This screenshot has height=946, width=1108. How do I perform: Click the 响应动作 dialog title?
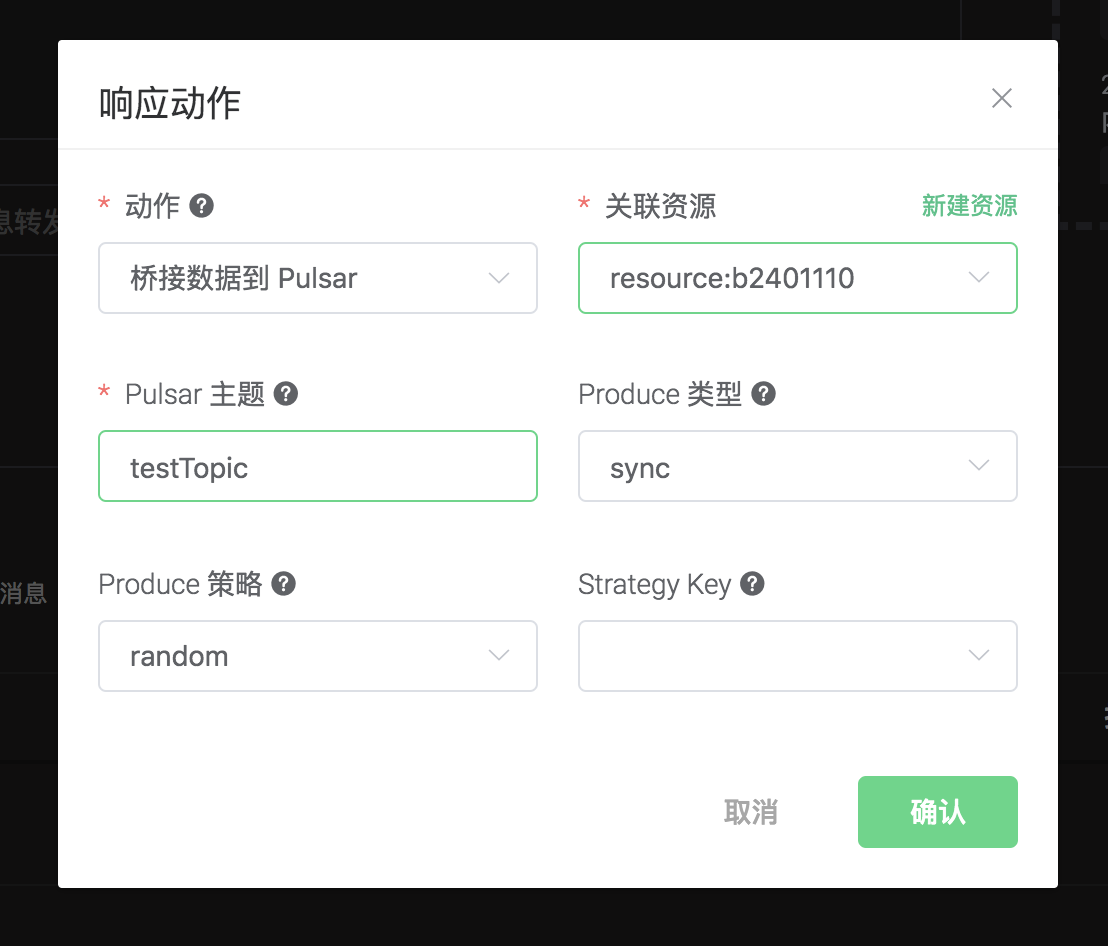pyautogui.click(x=170, y=104)
